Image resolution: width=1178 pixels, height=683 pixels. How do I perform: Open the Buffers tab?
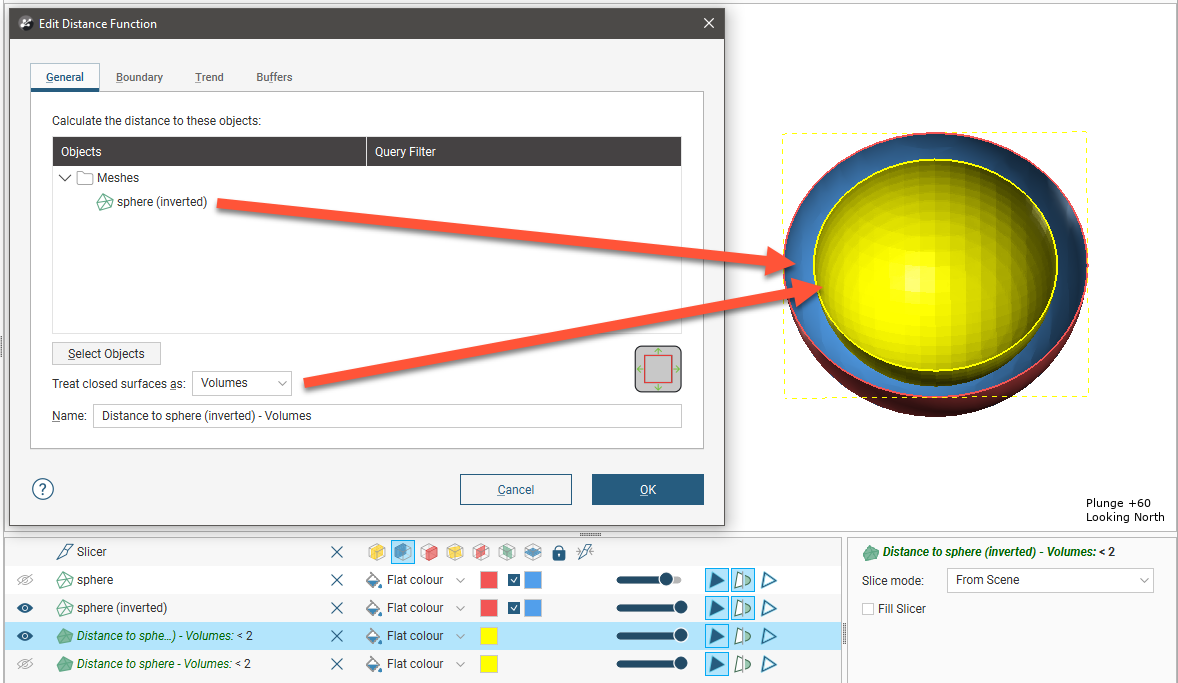[274, 77]
